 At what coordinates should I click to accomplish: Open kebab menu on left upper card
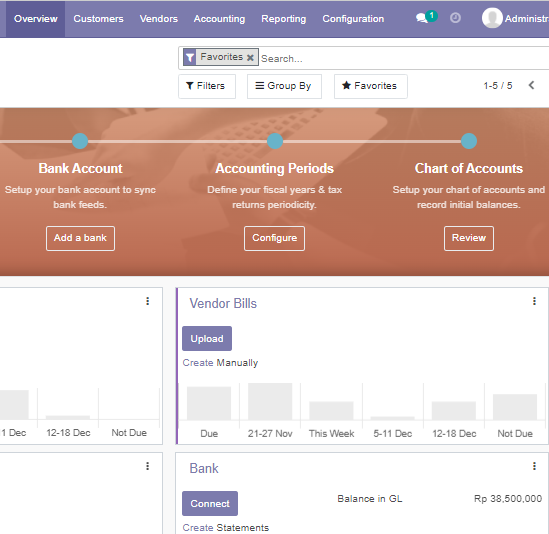(147, 301)
